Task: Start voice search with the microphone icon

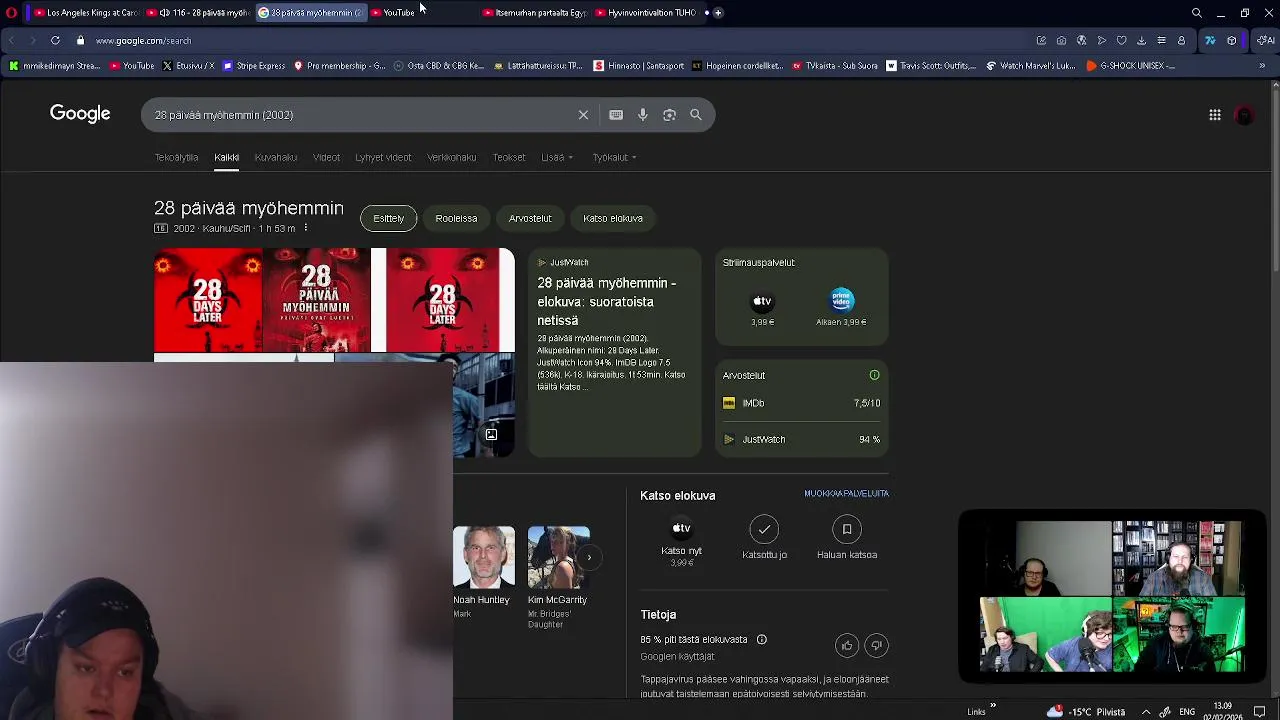Action: pyautogui.click(x=643, y=115)
